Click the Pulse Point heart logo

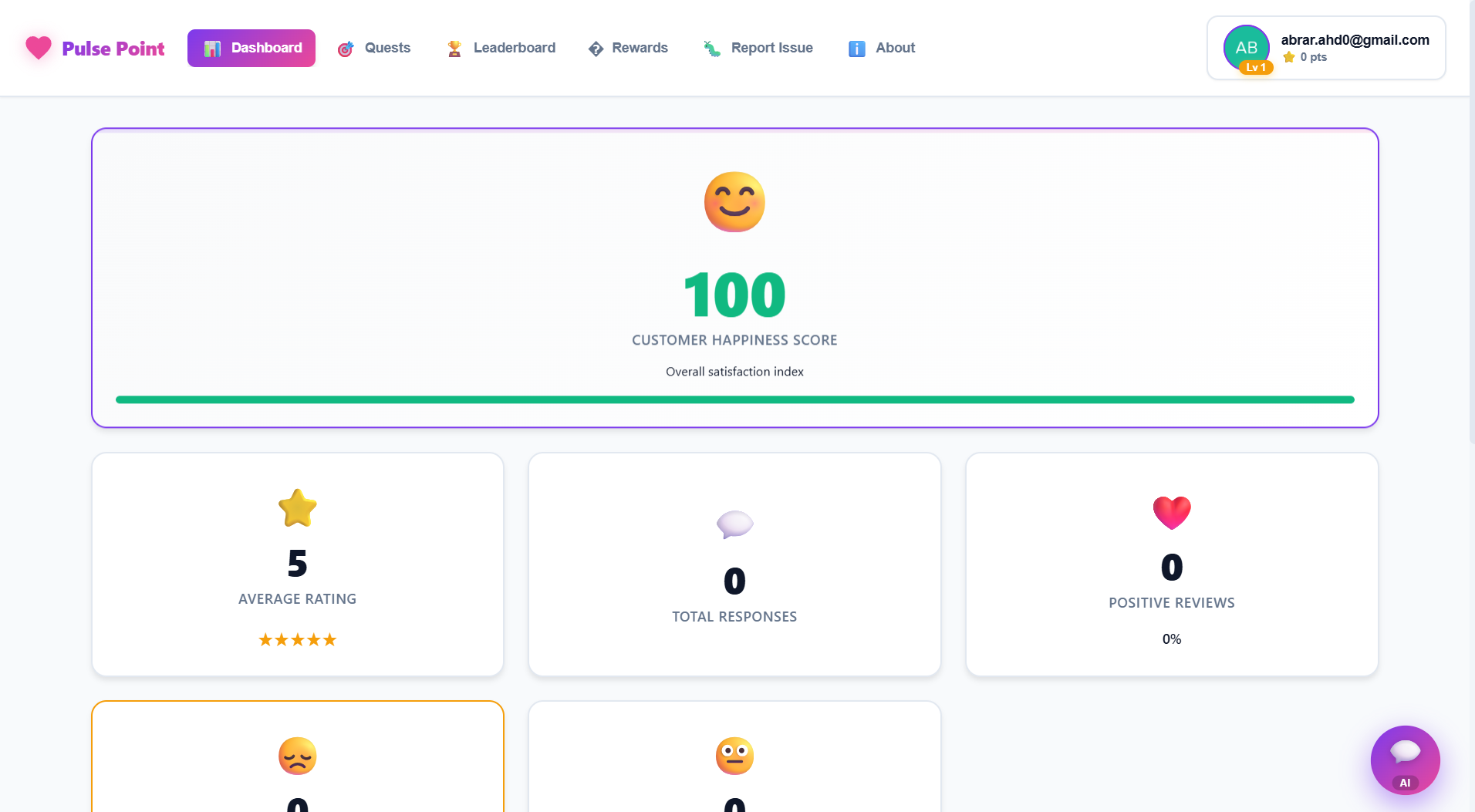(x=38, y=48)
